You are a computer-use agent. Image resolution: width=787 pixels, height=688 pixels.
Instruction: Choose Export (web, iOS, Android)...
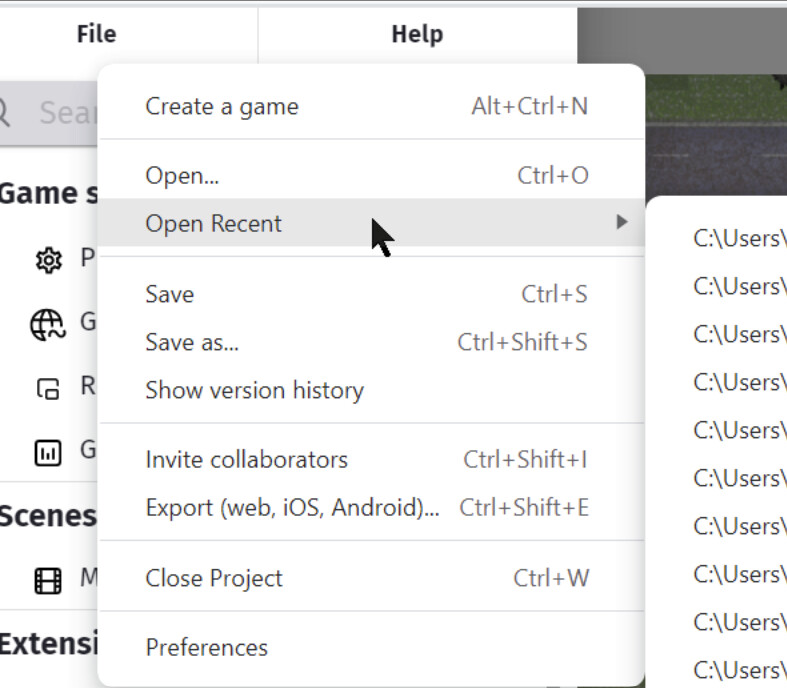[292, 507]
